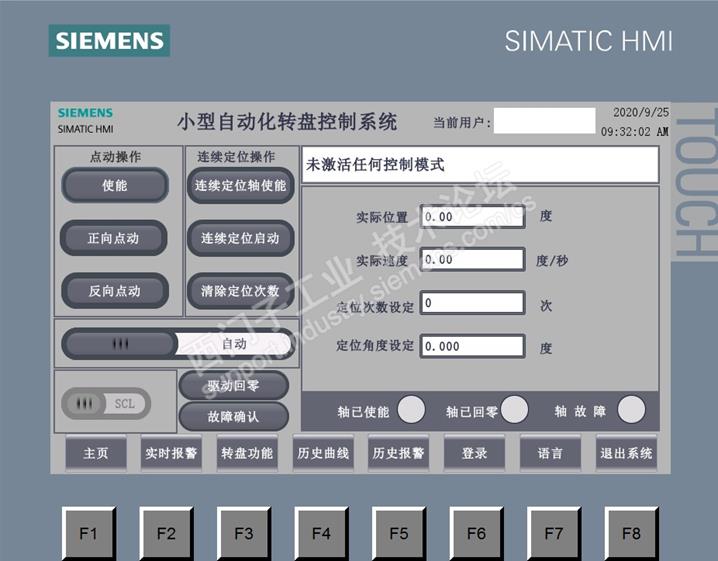Click the 轴已使能 indicator lamp
The image size is (718, 561).
pos(411,409)
